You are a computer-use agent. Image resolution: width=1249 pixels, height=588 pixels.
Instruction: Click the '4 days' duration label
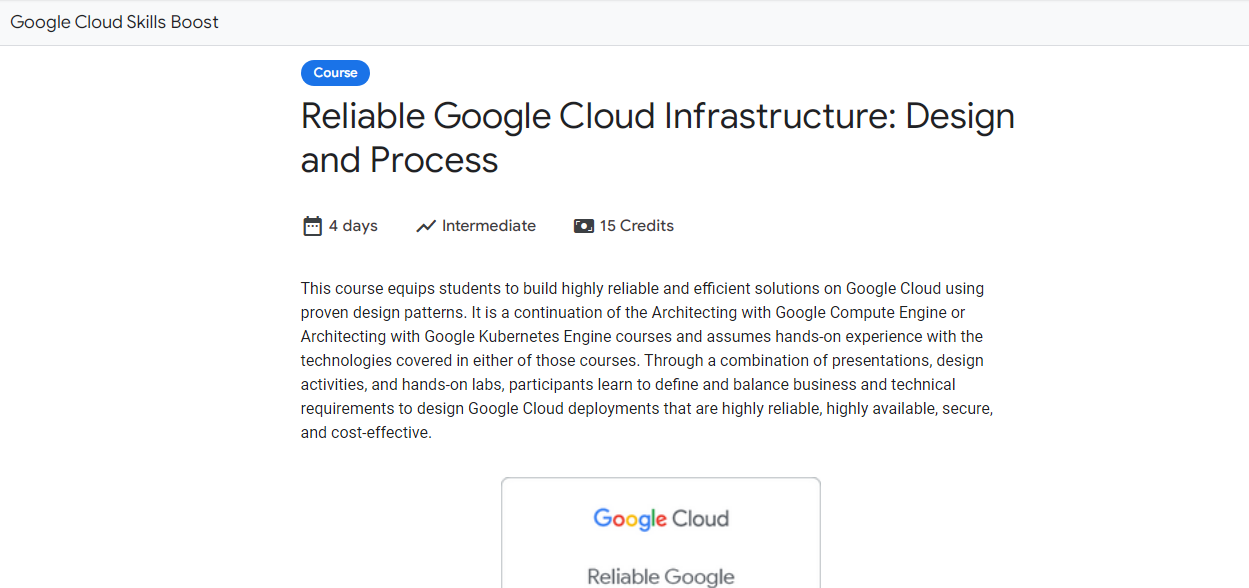click(x=353, y=226)
